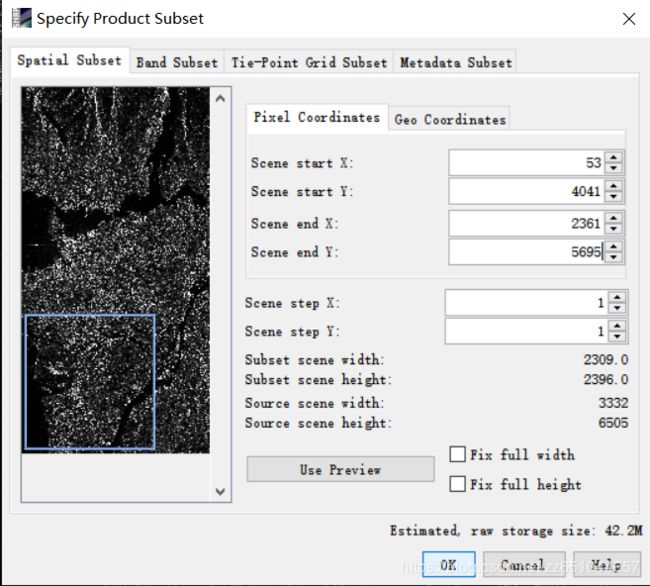Click the preview scroll up arrow

[221, 99]
